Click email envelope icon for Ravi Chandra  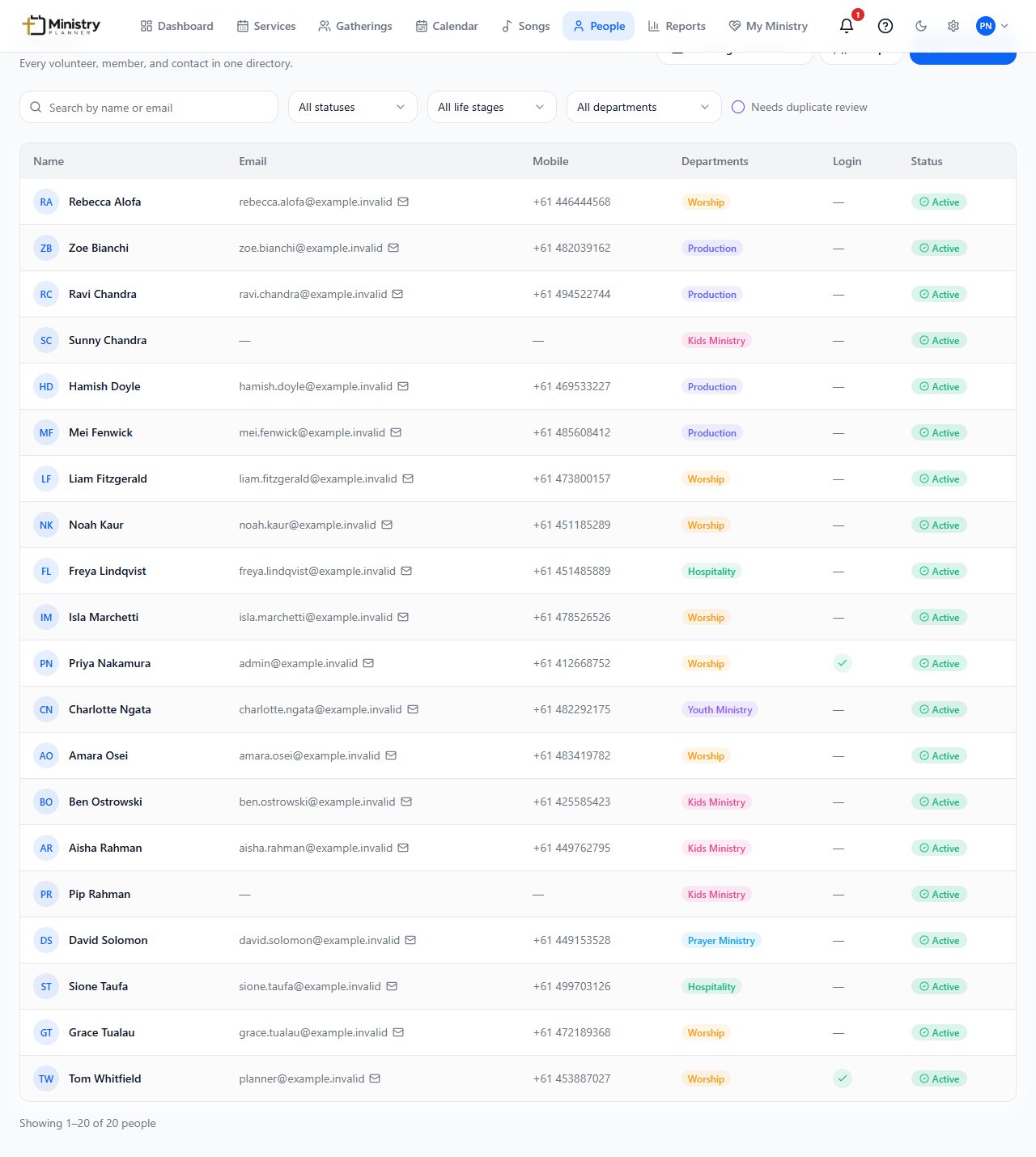click(x=397, y=294)
